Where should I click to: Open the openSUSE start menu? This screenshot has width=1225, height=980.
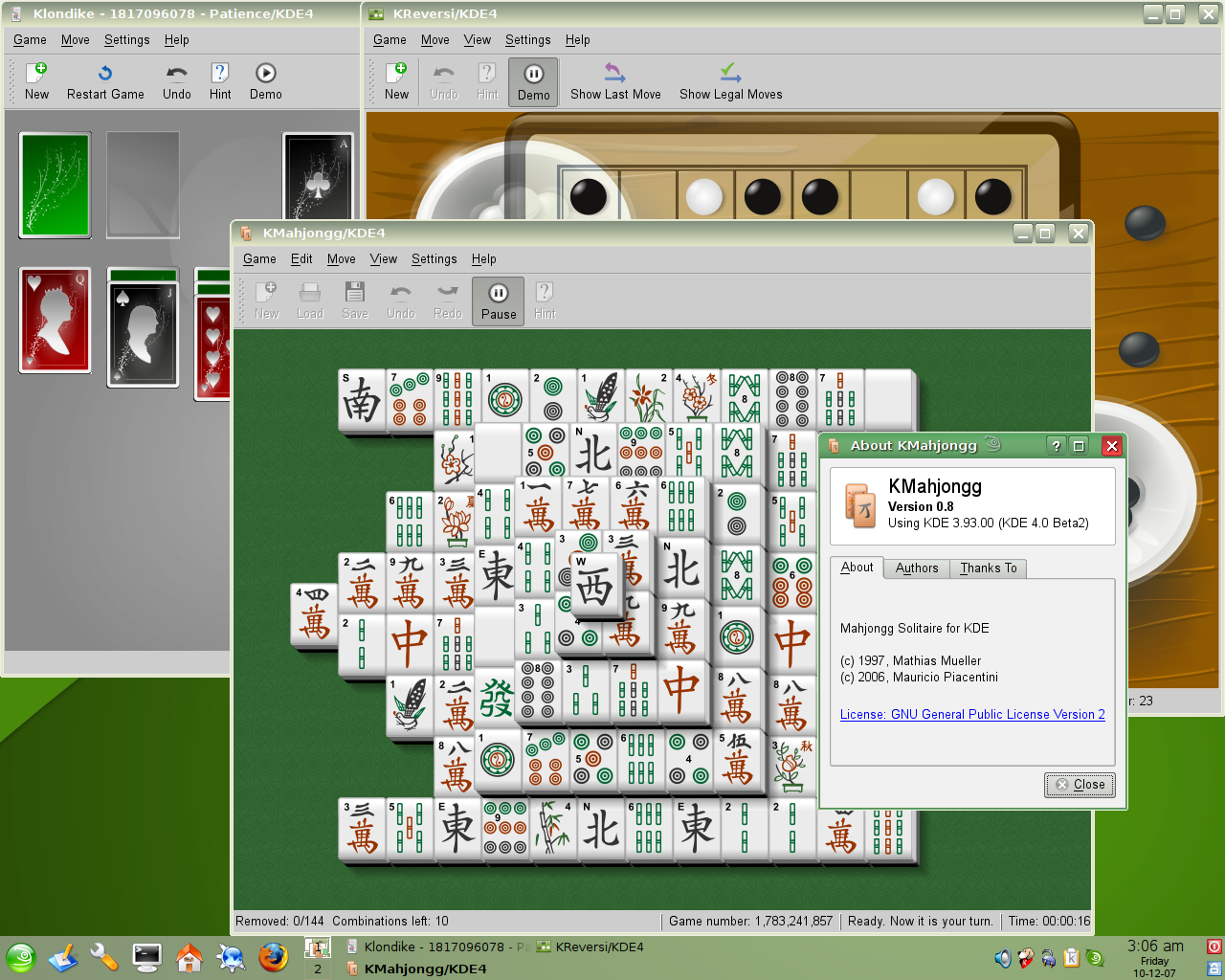[x=21, y=957]
